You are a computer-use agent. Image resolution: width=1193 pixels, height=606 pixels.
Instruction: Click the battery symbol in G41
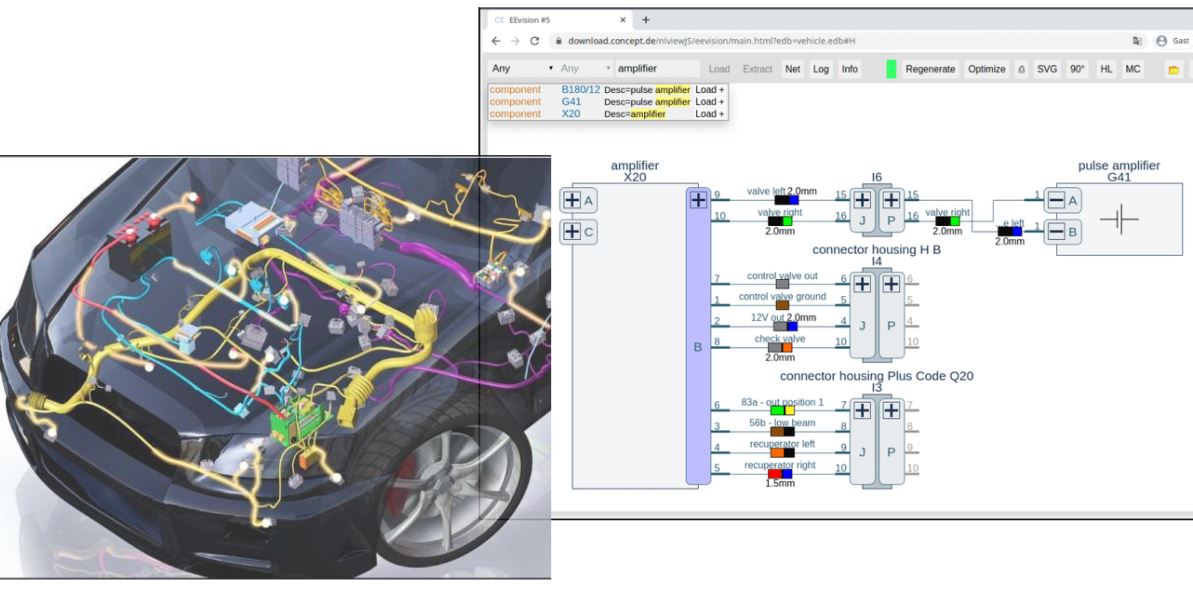click(1118, 219)
